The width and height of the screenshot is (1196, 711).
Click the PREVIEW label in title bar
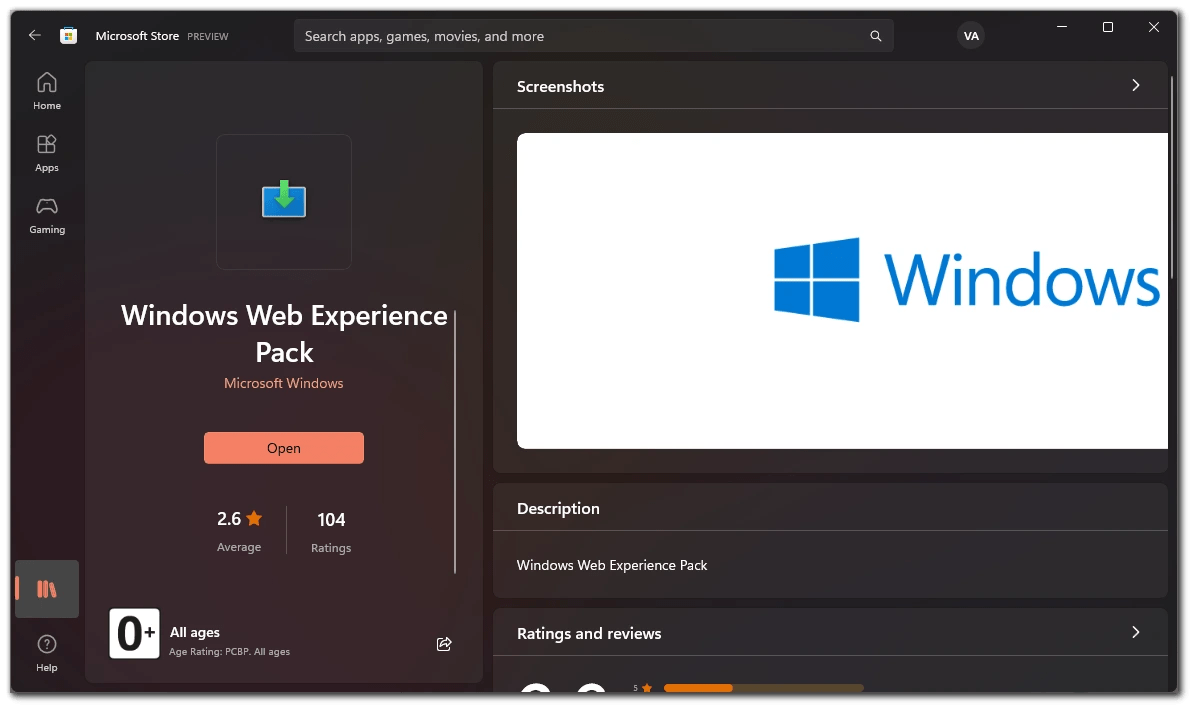click(208, 36)
